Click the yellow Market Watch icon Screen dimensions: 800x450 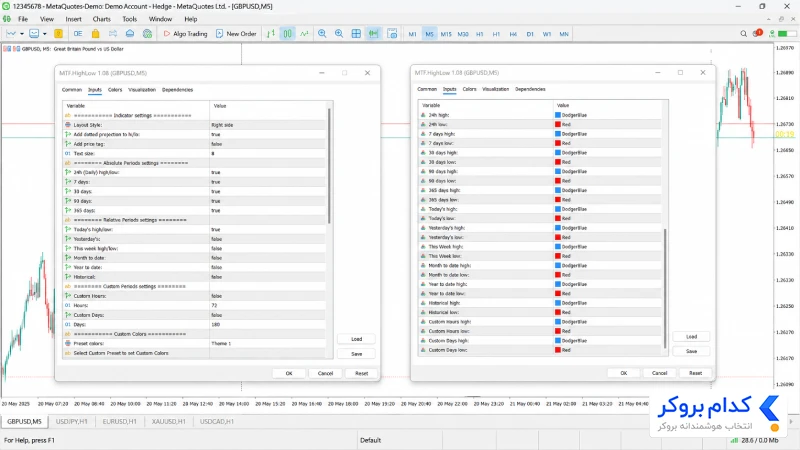[x=58, y=34]
